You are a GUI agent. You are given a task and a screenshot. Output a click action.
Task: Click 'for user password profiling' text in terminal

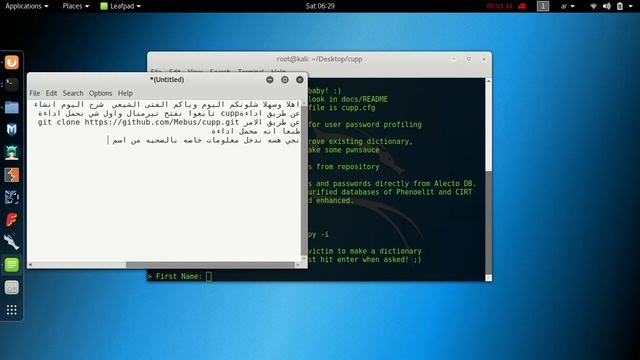365,124
